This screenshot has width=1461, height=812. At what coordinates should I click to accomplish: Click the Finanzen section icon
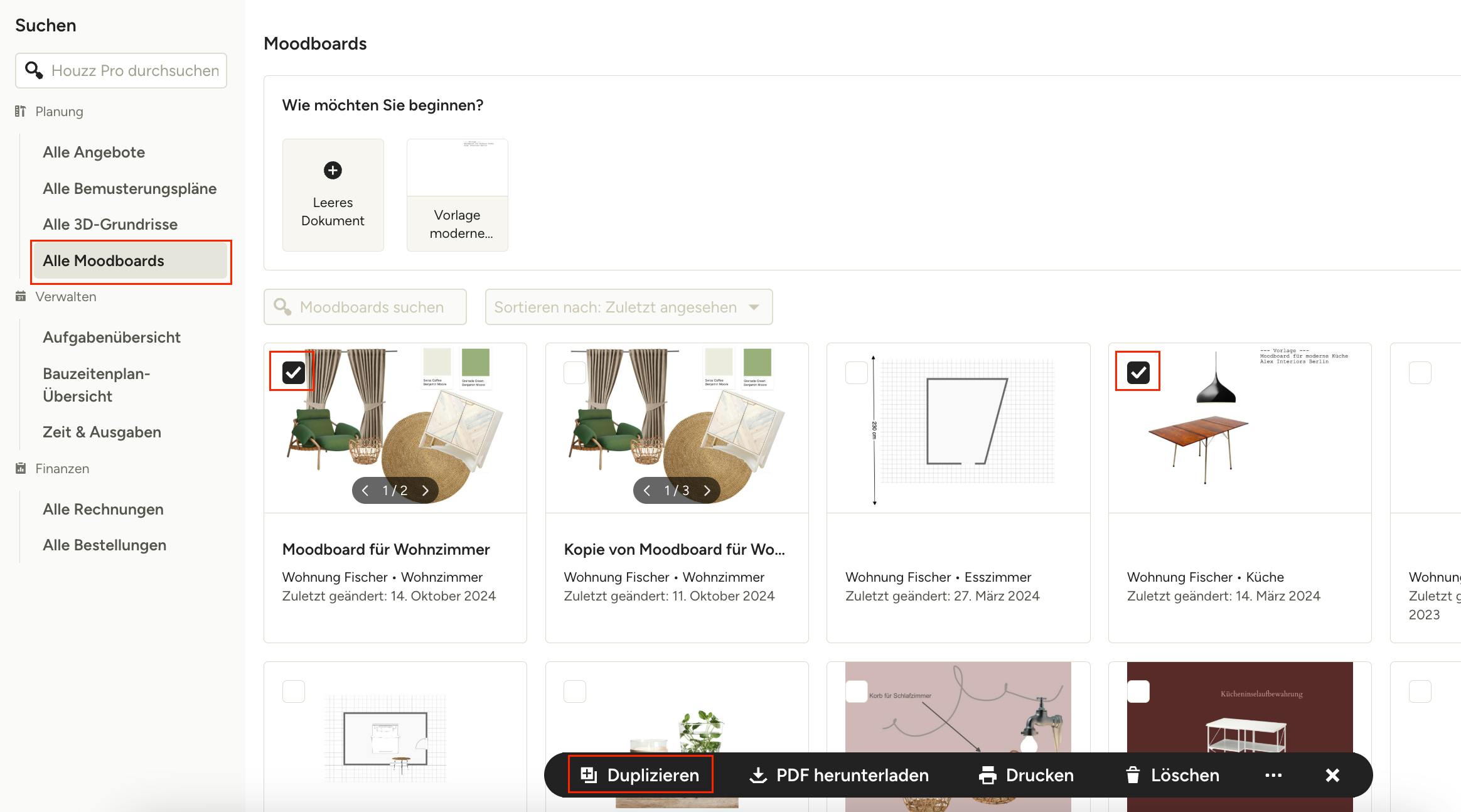tap(21, 468)
